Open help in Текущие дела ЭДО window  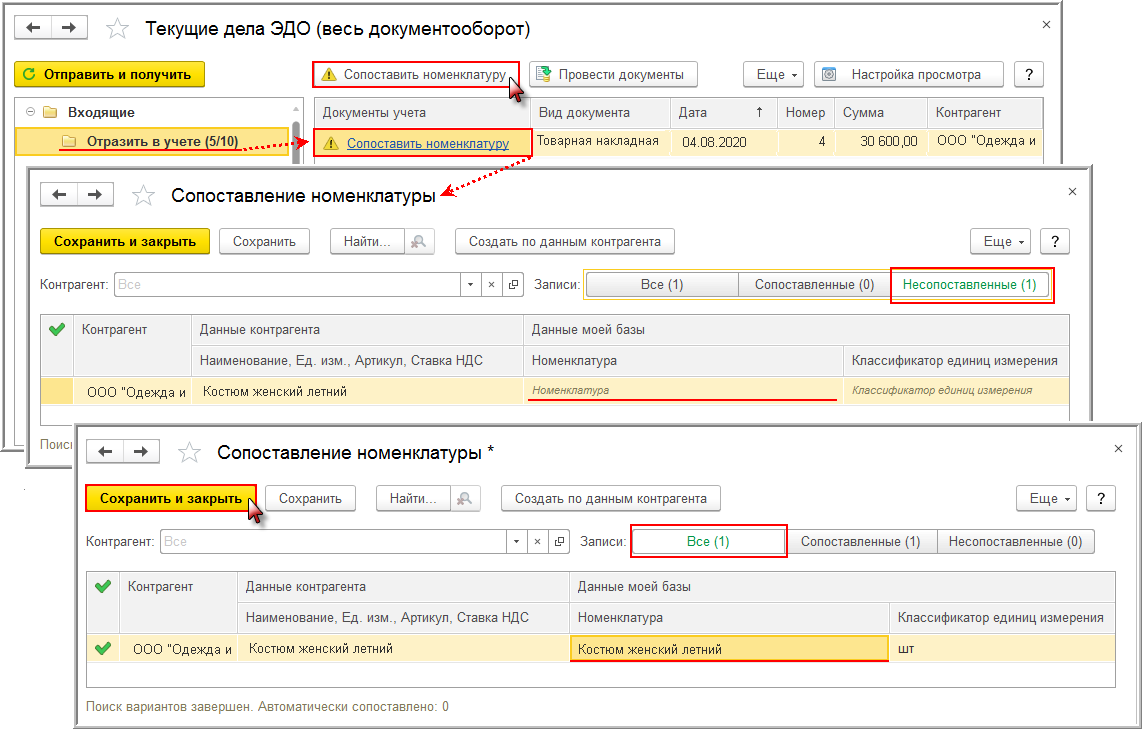tap(1028, 74)
